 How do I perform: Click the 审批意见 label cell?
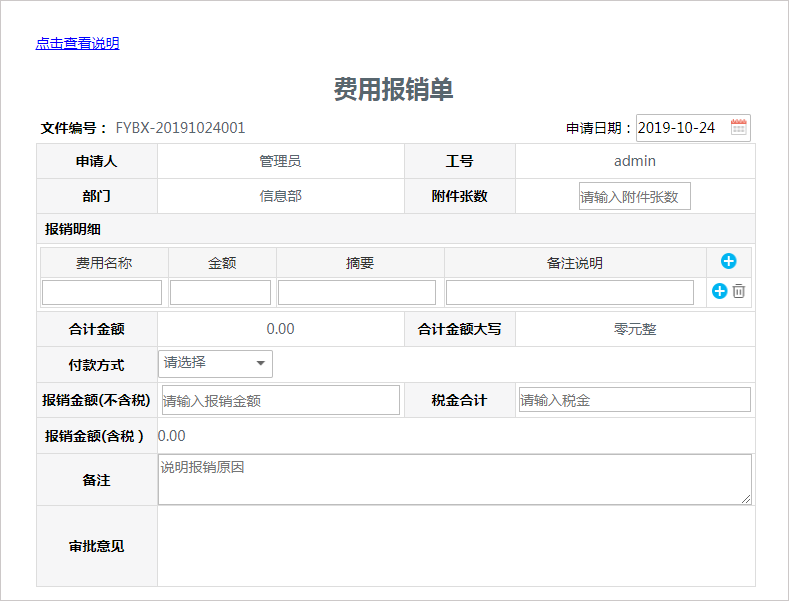tap(97, 546)
